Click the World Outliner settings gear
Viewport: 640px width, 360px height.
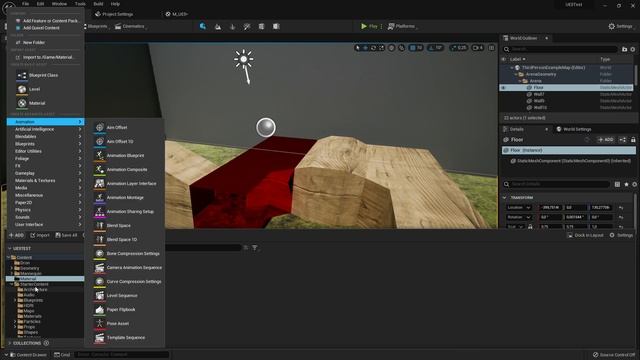pos(633,49)
